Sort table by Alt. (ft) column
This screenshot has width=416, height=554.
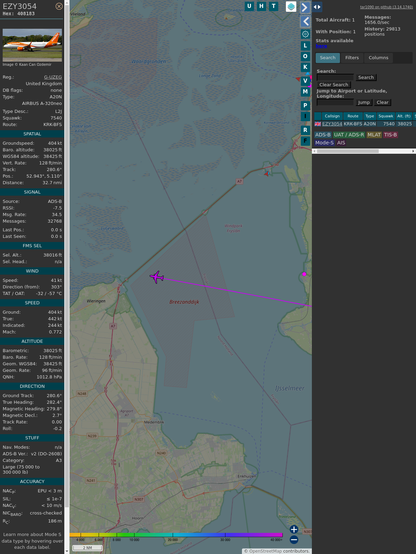coord(403,116)
